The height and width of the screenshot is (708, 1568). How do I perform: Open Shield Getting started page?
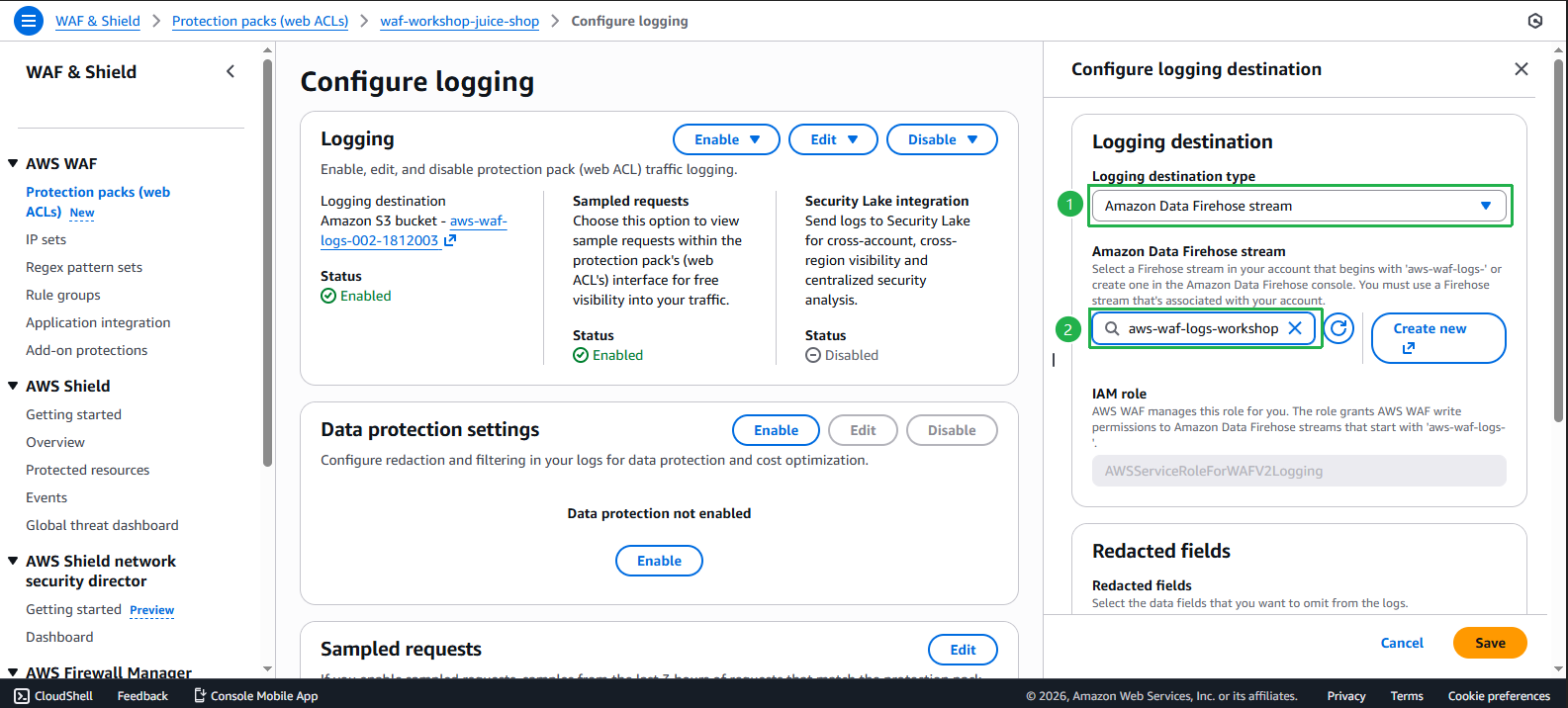coord(74,414)
